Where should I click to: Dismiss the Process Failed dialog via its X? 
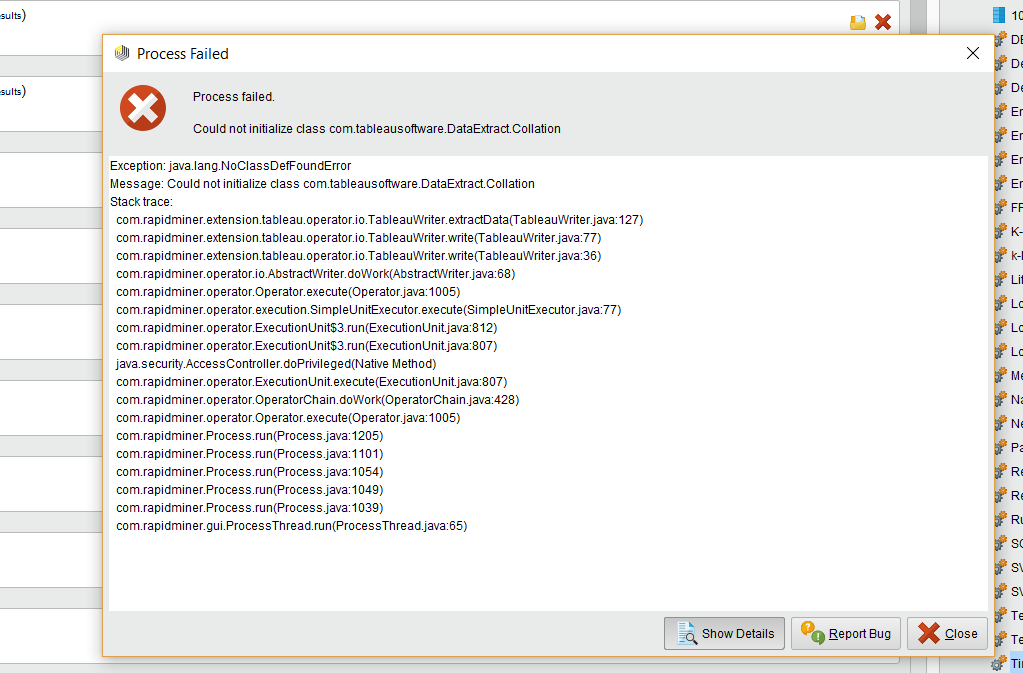tap(972, 53)
